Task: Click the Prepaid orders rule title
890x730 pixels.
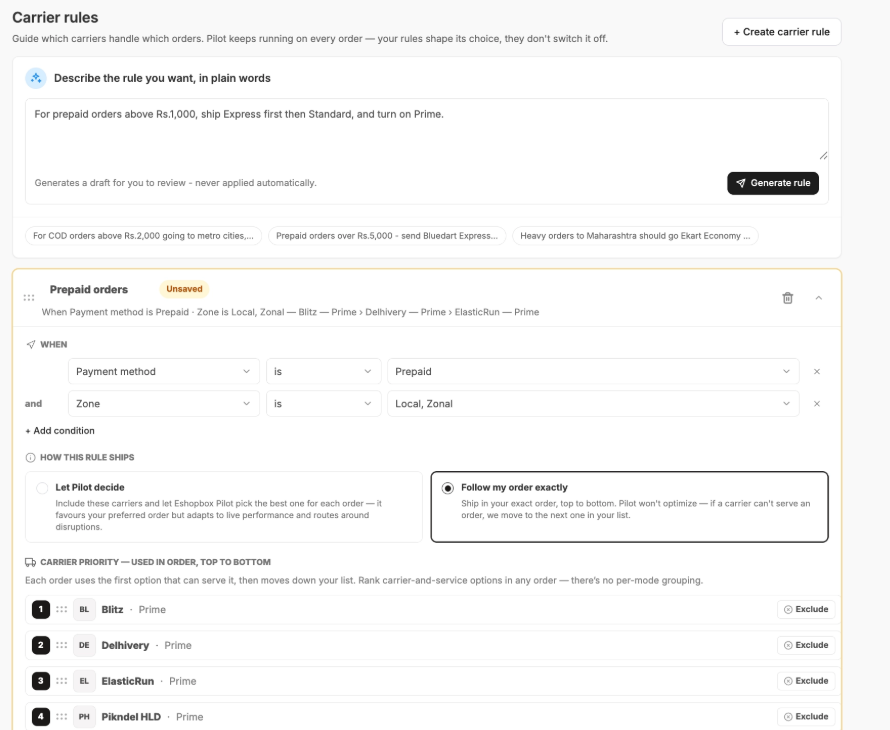Action: point(89,290)
